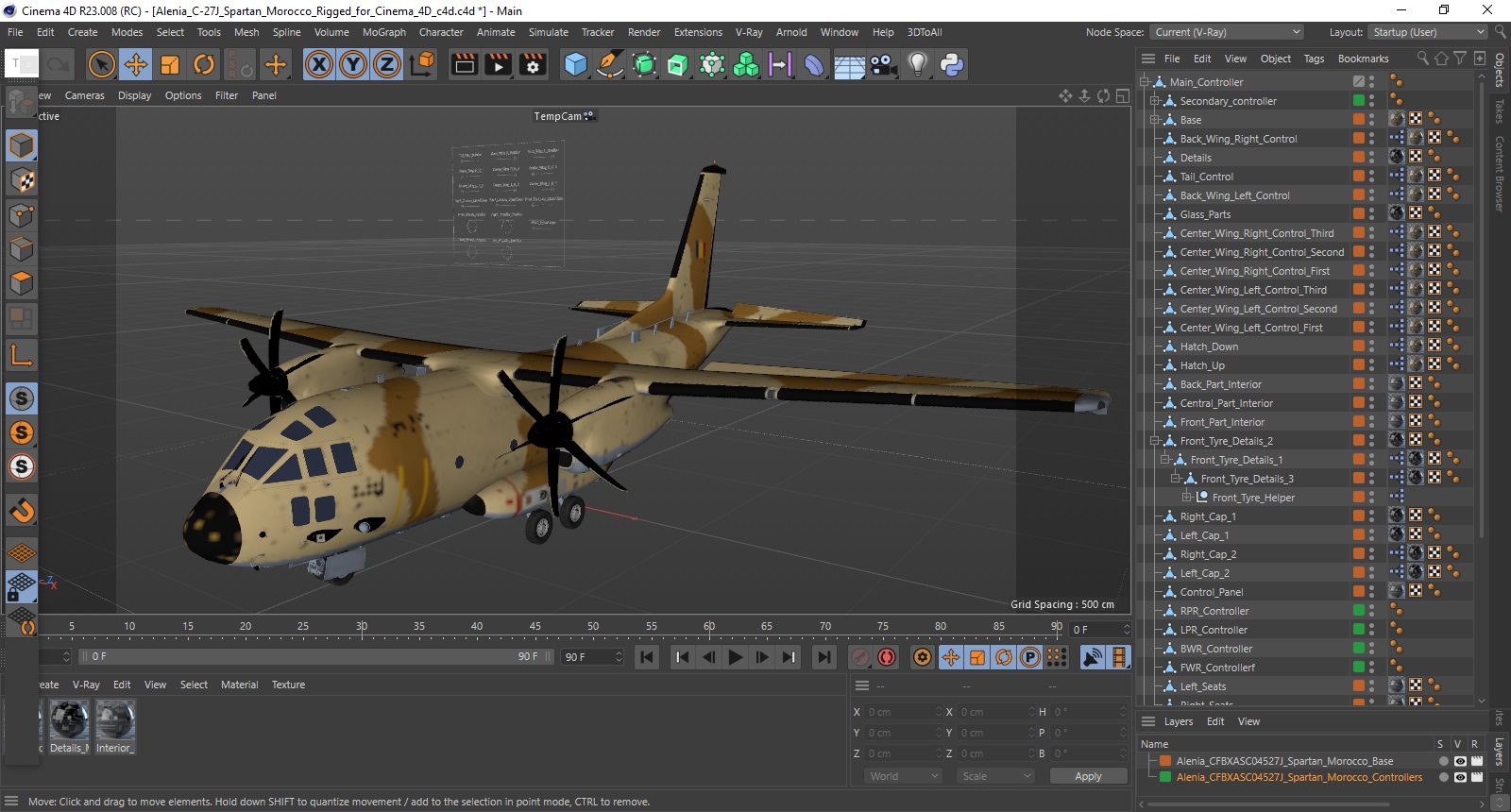Render view with clapperboard icon
1511x812 pixels.
465,64
